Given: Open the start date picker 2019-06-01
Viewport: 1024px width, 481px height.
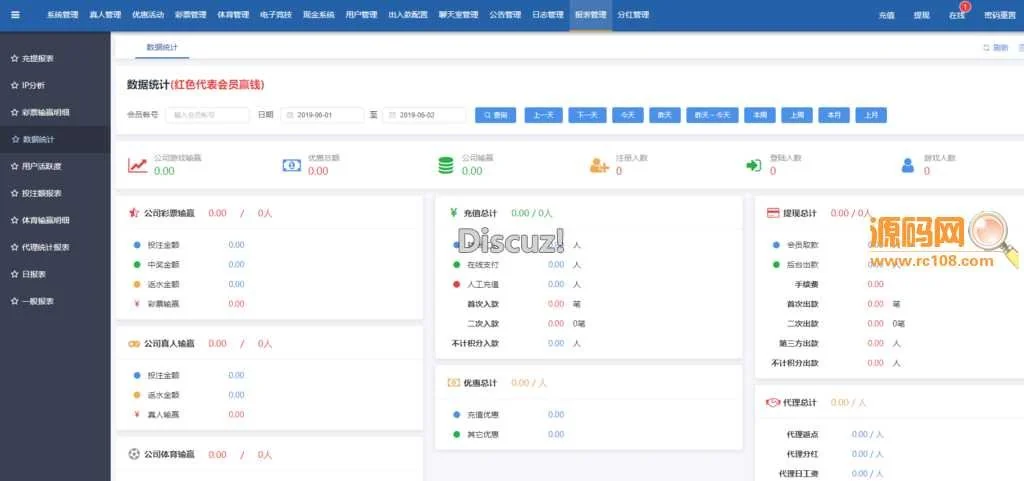Looking at the screenshot, I should [322, 115].
